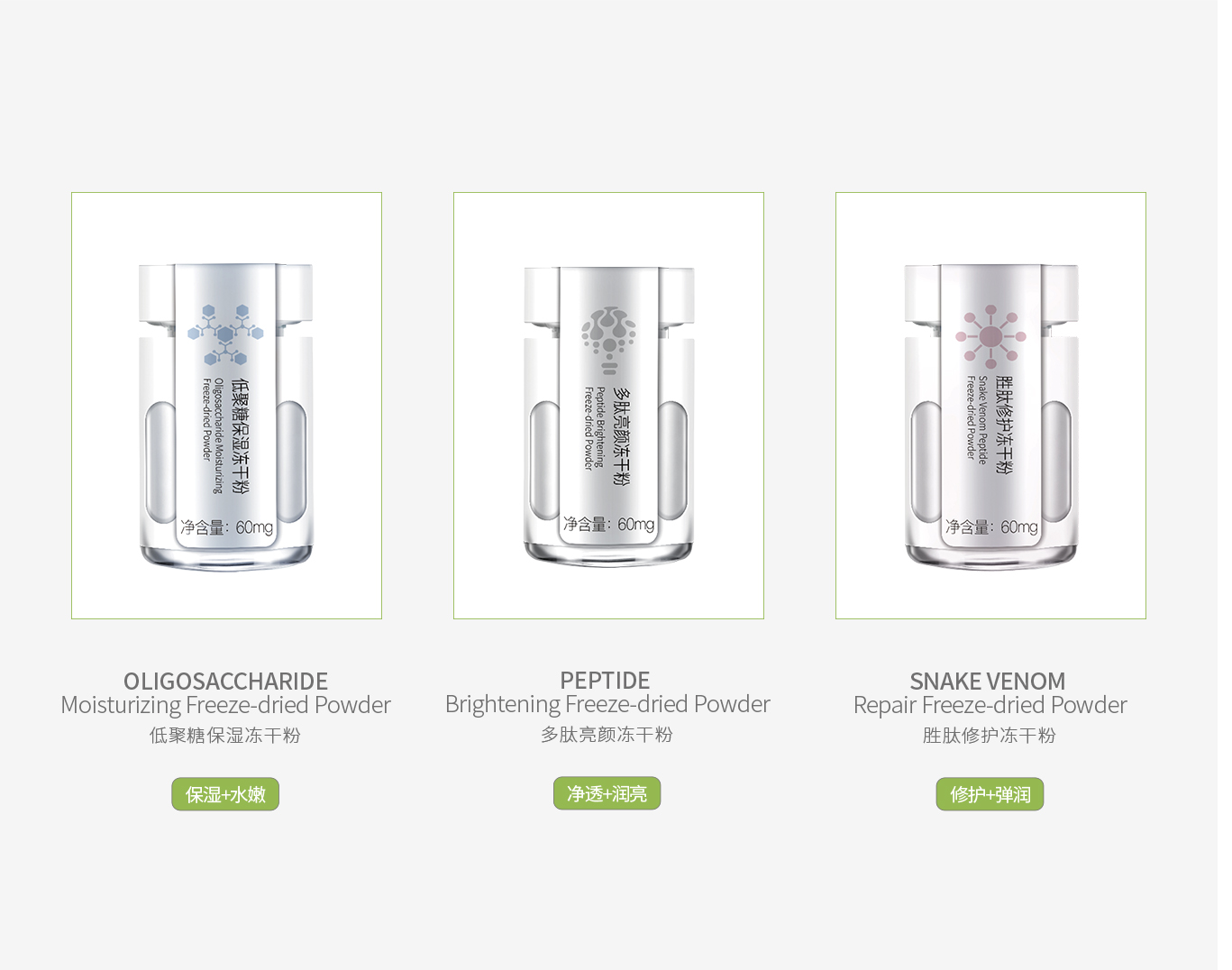Click the 低聚糖保湿冻干粉 caption text
The width and height of the screenshot is (1232, 970).
coord(225,736)
